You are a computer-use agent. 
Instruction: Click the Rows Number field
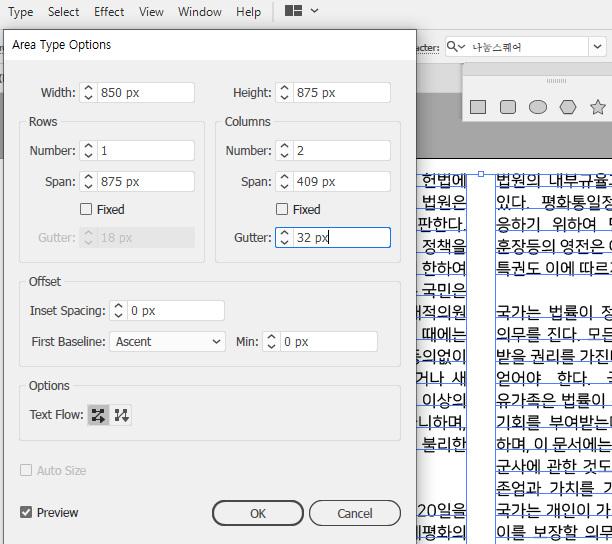(x=146, y=151)
